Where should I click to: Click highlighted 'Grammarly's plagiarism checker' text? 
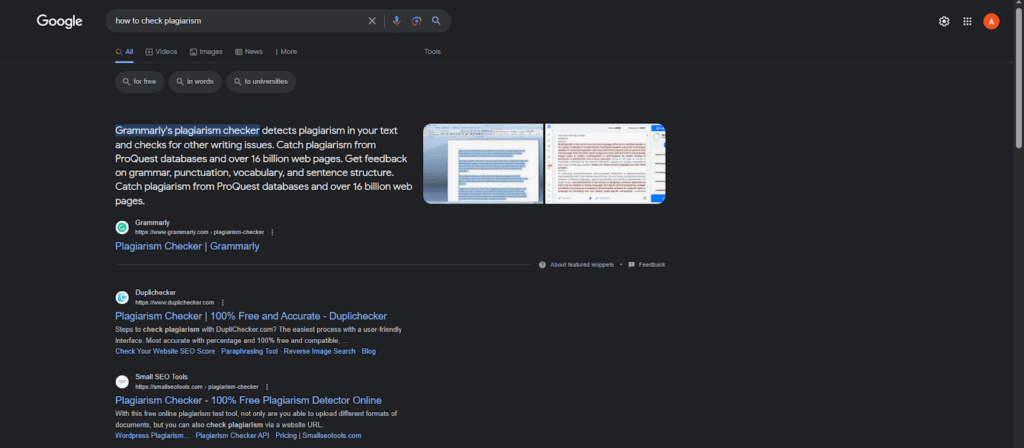pos(187,130)
